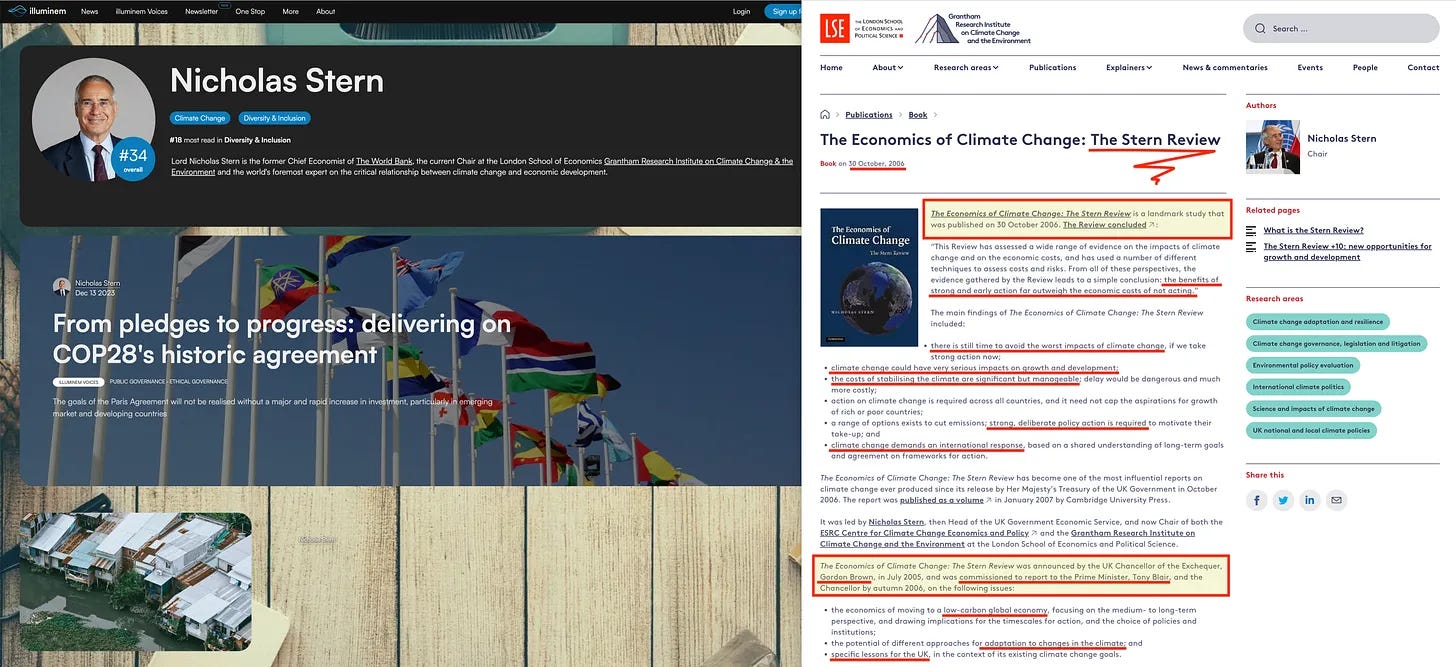
Task: Click the Nicholas Stern author name on COP28 card
Action: click(x=96, y=283)
